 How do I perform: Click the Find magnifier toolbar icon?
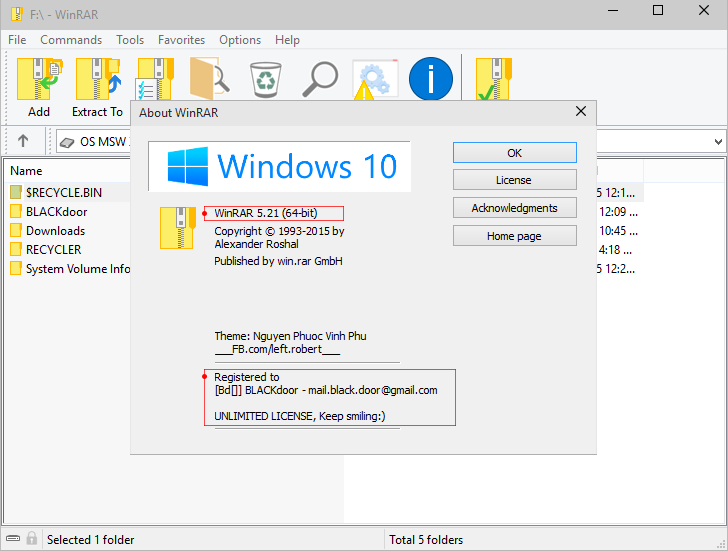pyautogui.click(x=320, y=79)
